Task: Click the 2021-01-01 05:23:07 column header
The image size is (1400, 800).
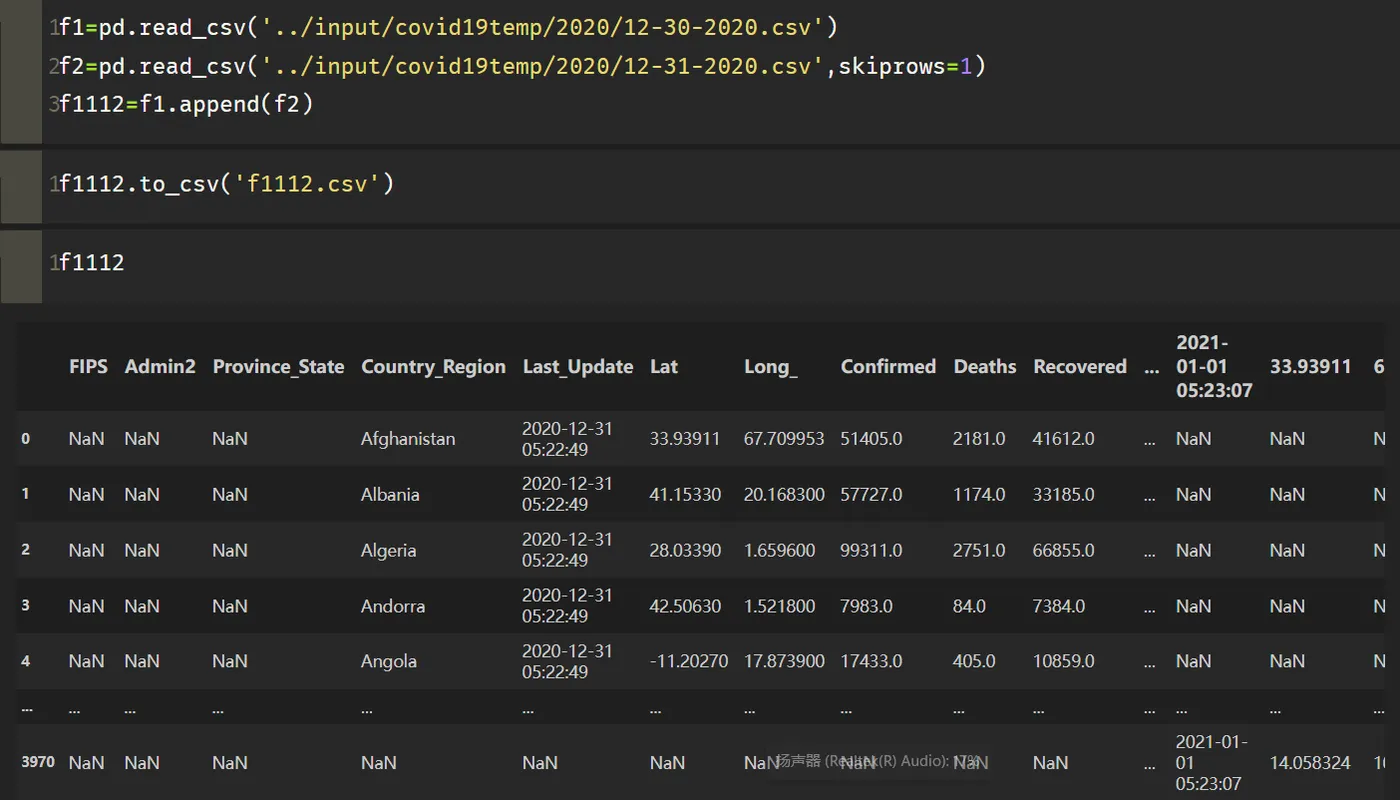Action: [1214, 367]
